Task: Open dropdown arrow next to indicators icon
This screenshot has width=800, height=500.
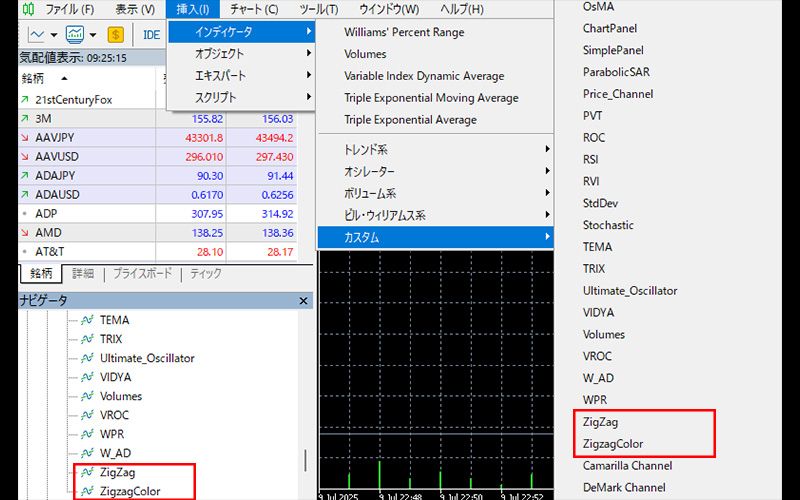Action: [x=93, y=34]
